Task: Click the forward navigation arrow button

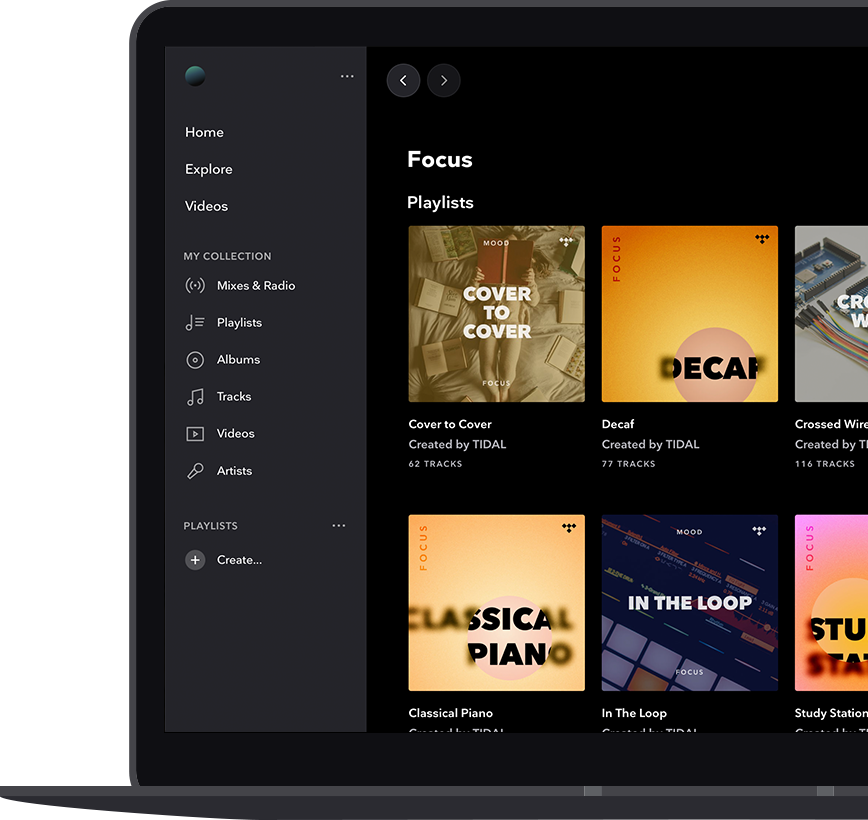Action: pyautogui.click(x=444, y=81)
